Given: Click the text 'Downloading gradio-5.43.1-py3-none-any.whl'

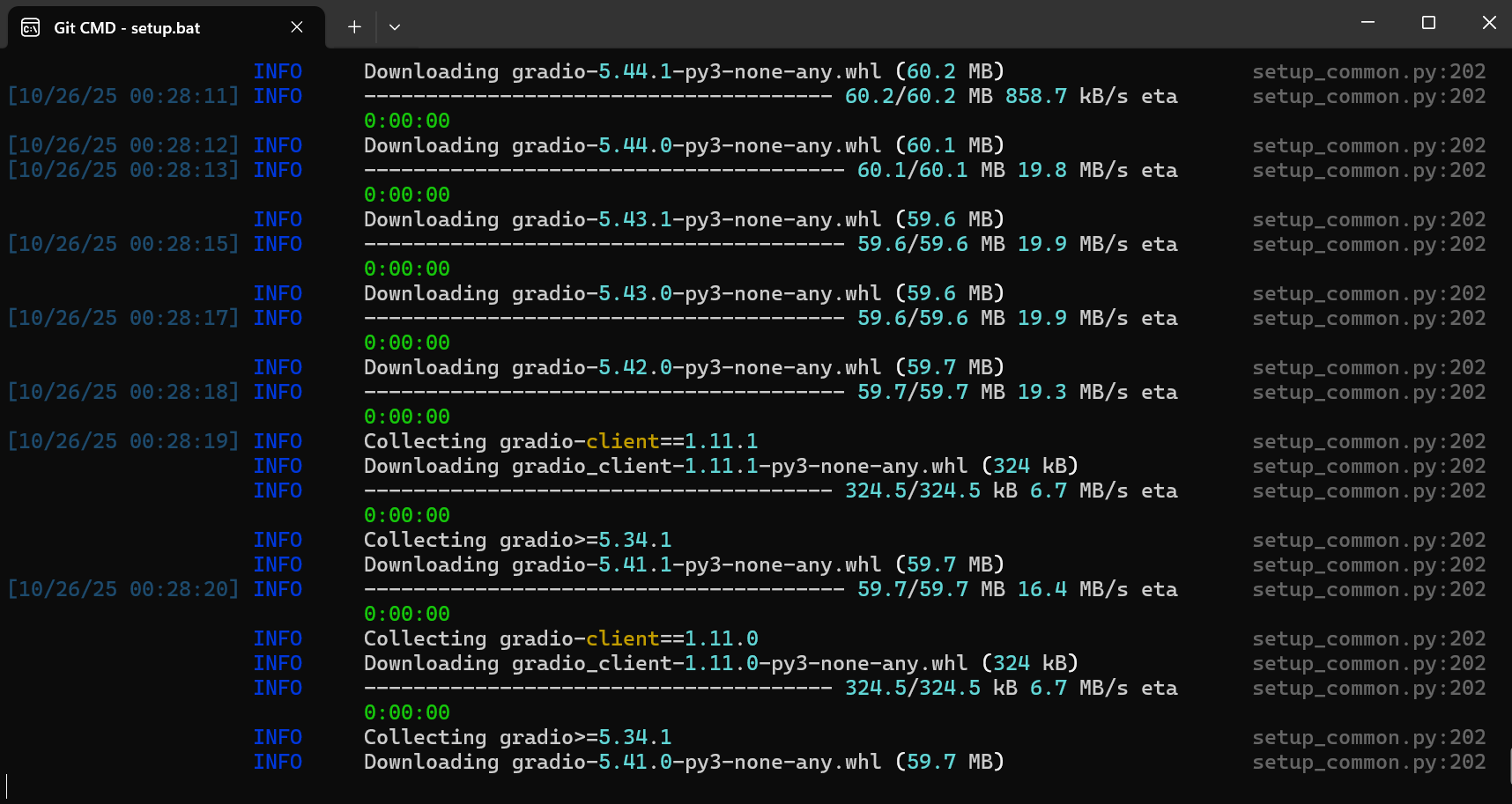Looking at the screenshot, I should click(x=622, y=219).
